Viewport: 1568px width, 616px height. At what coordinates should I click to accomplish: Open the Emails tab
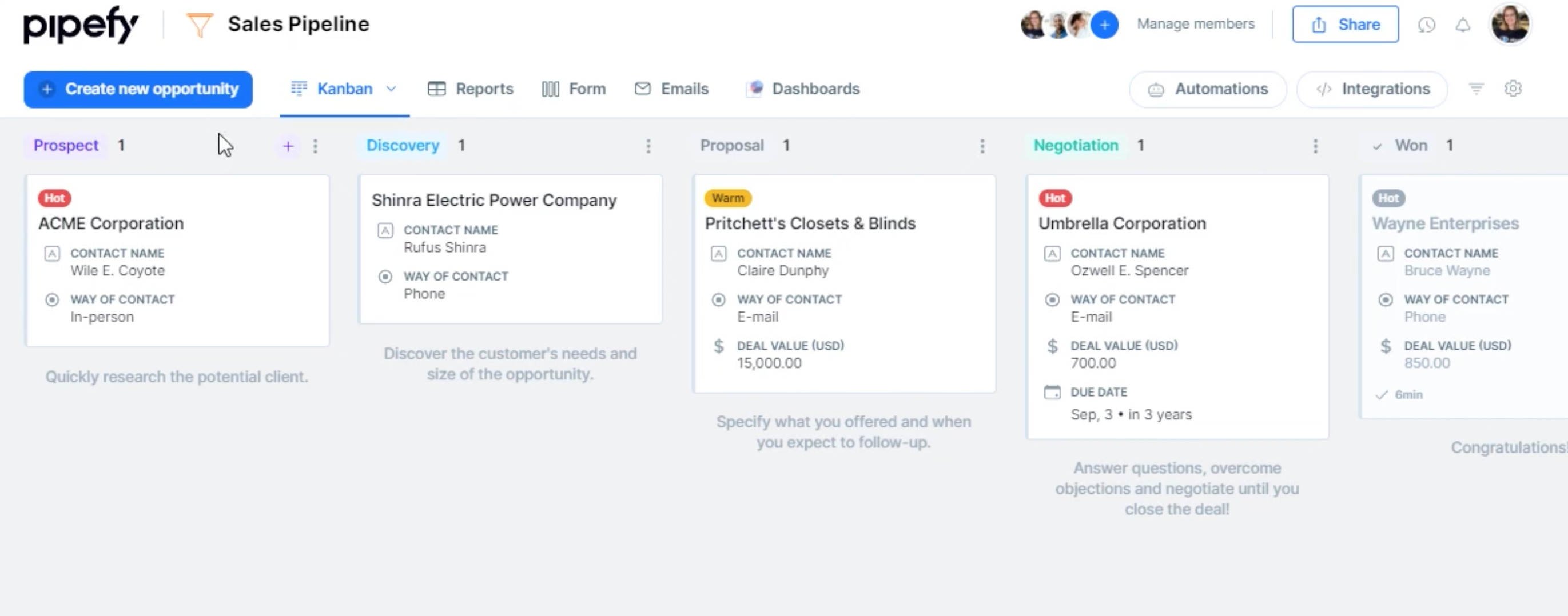tap(671, 89)
